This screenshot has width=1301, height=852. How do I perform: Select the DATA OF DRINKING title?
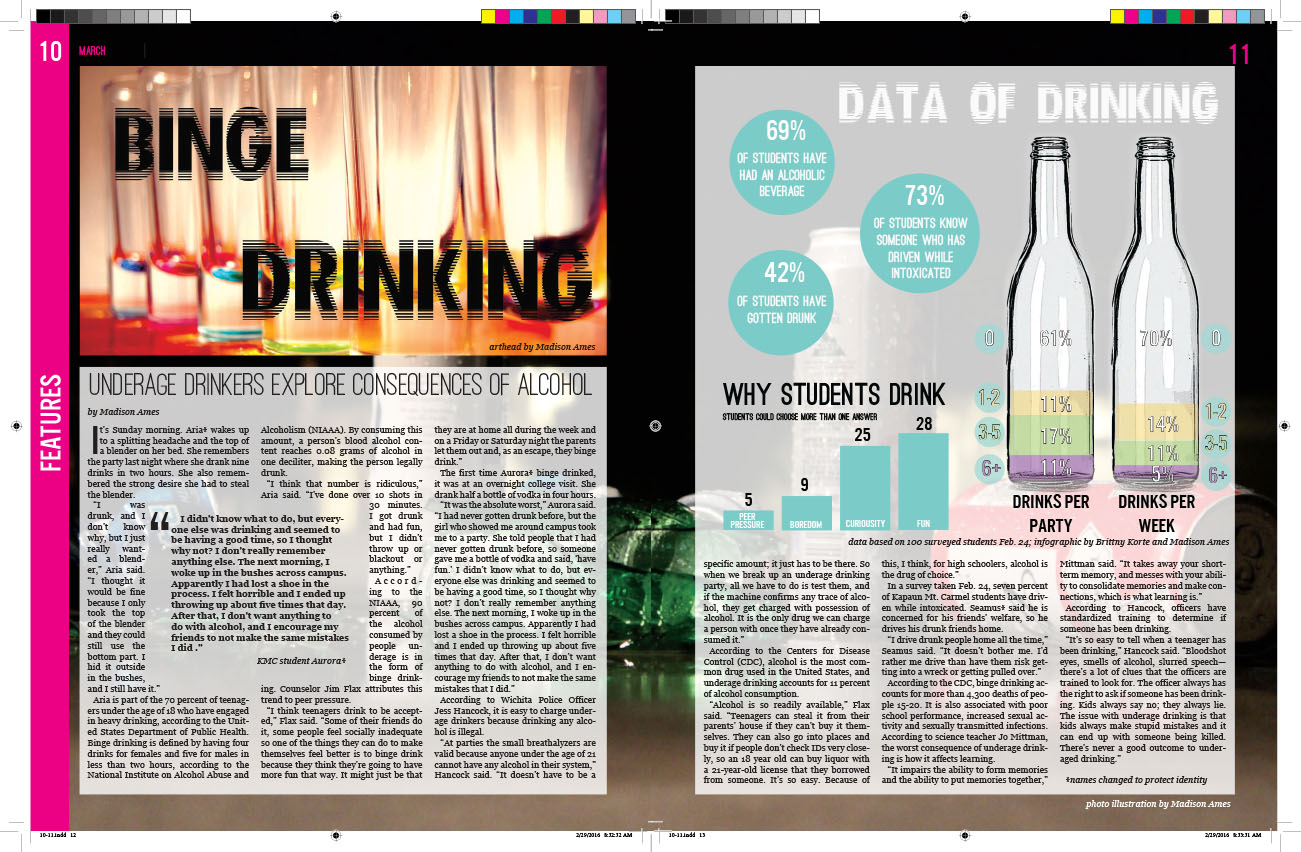(1026, 103)
